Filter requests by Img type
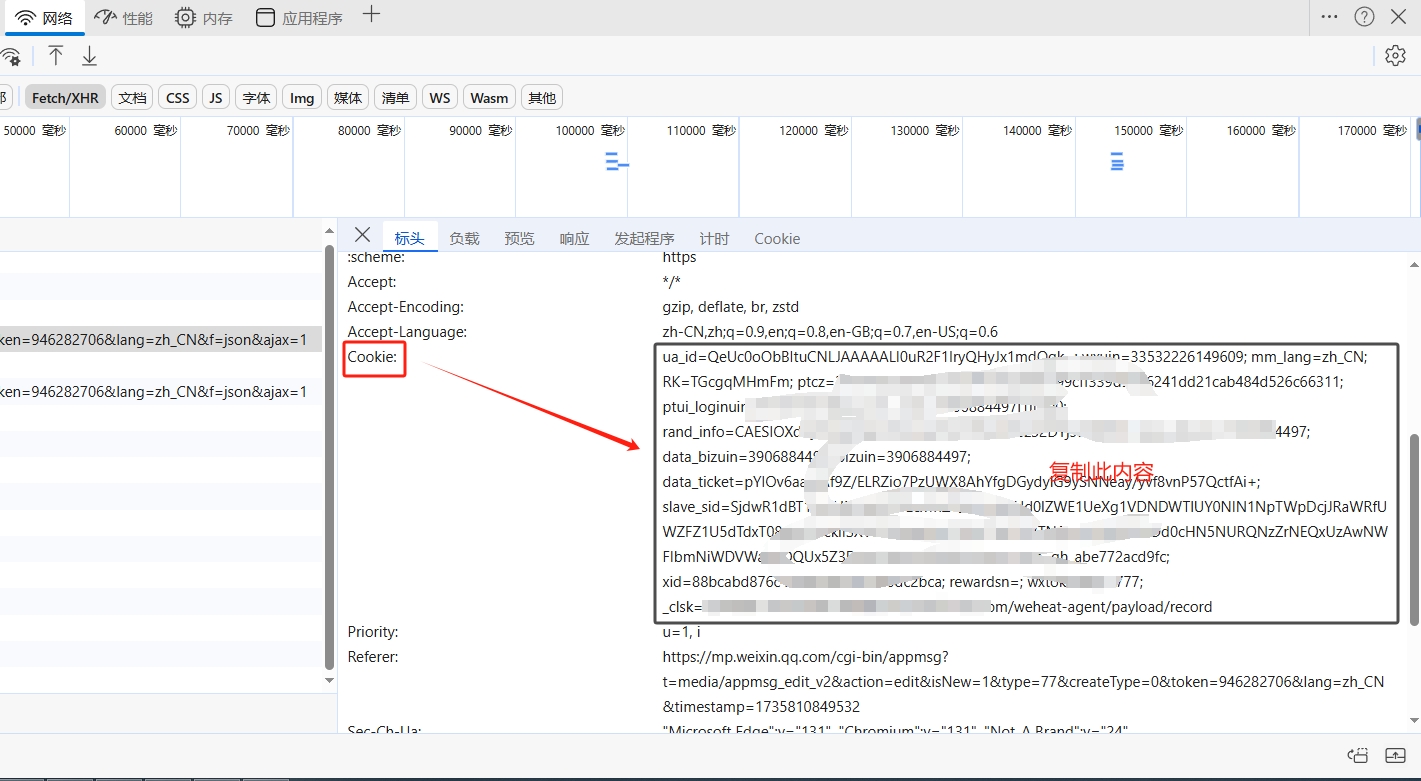This screenshot has height=781, width=1421. (302, 98)
